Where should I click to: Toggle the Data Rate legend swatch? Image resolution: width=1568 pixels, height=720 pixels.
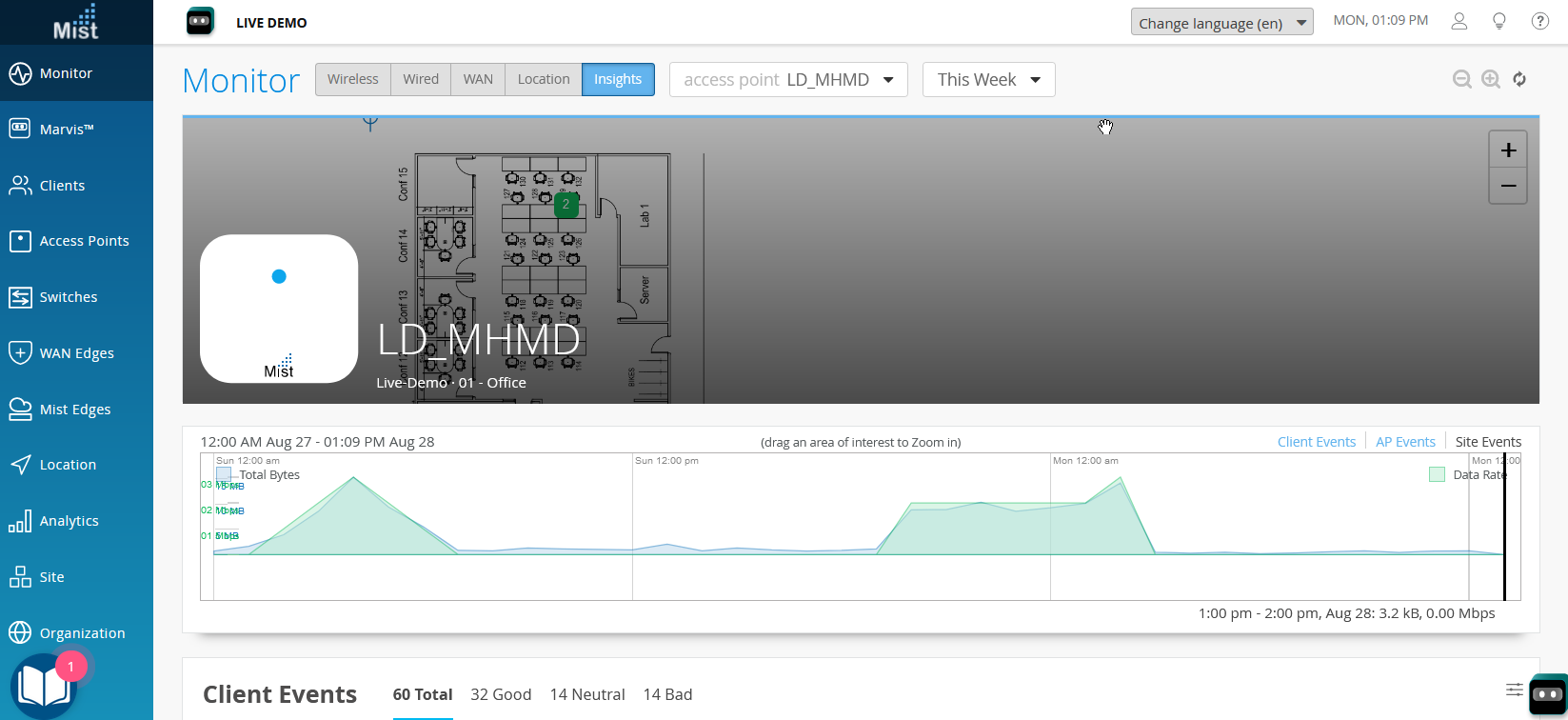click(1437, 474)
